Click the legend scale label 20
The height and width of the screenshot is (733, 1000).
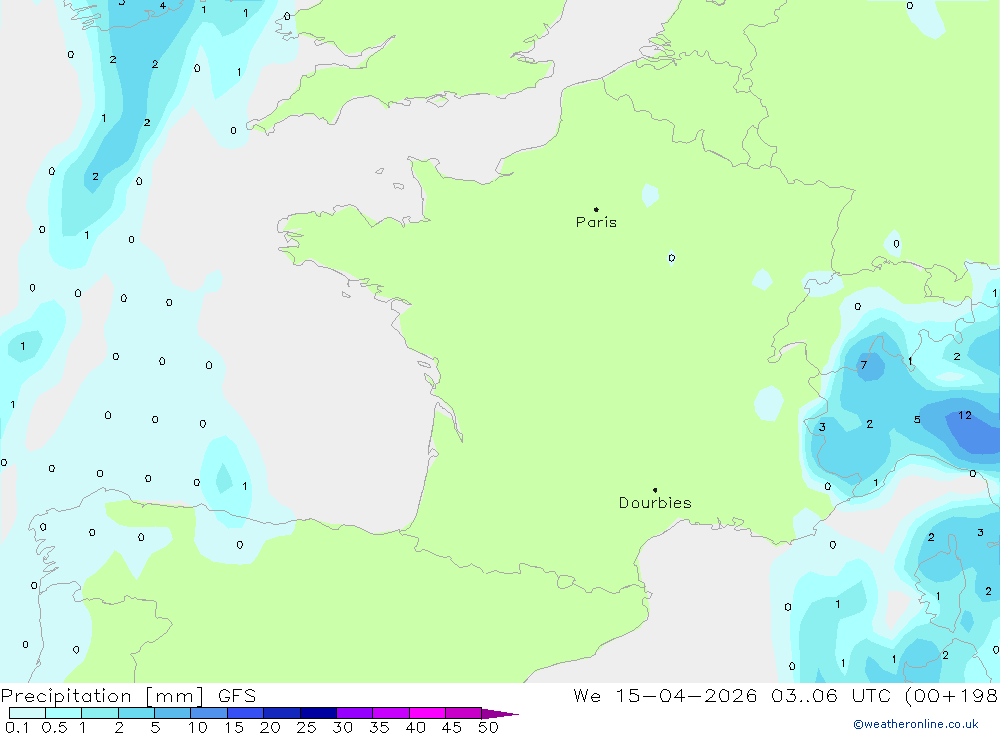click(x=270, y=727)
